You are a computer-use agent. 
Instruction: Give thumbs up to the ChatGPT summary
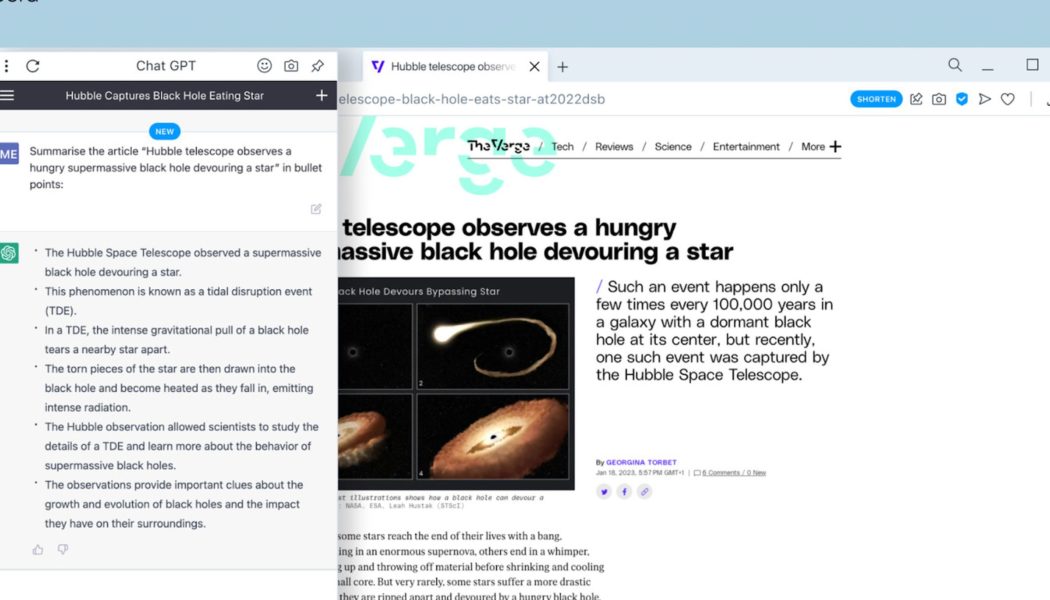pyautogui.click(x=37, y=549)
